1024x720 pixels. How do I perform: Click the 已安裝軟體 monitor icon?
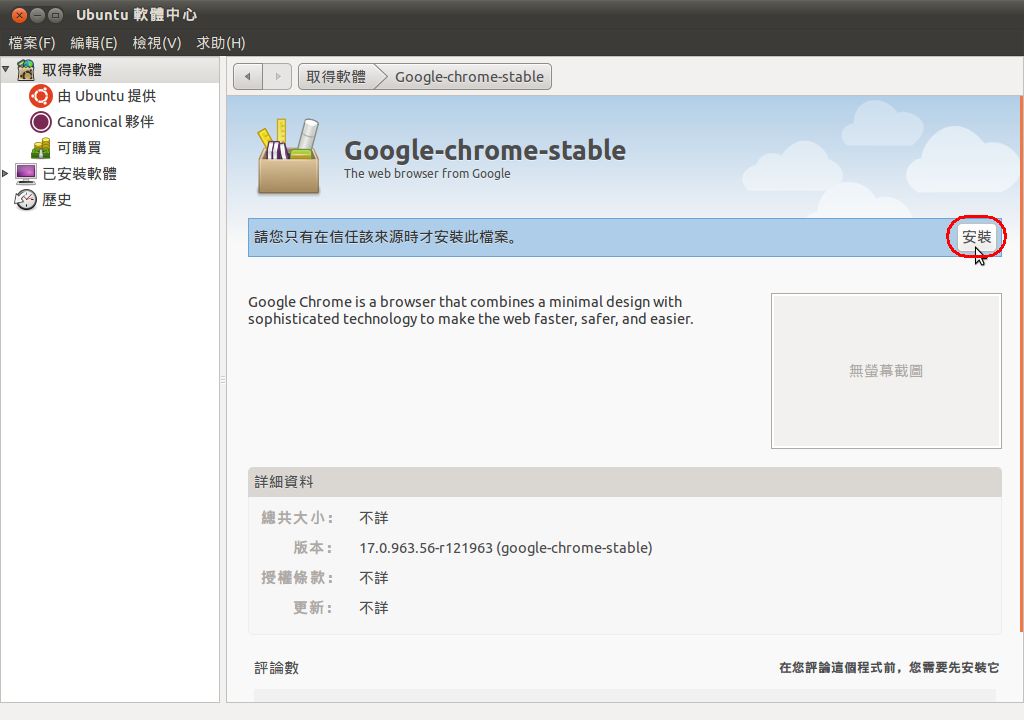click(x=25, y=174)
